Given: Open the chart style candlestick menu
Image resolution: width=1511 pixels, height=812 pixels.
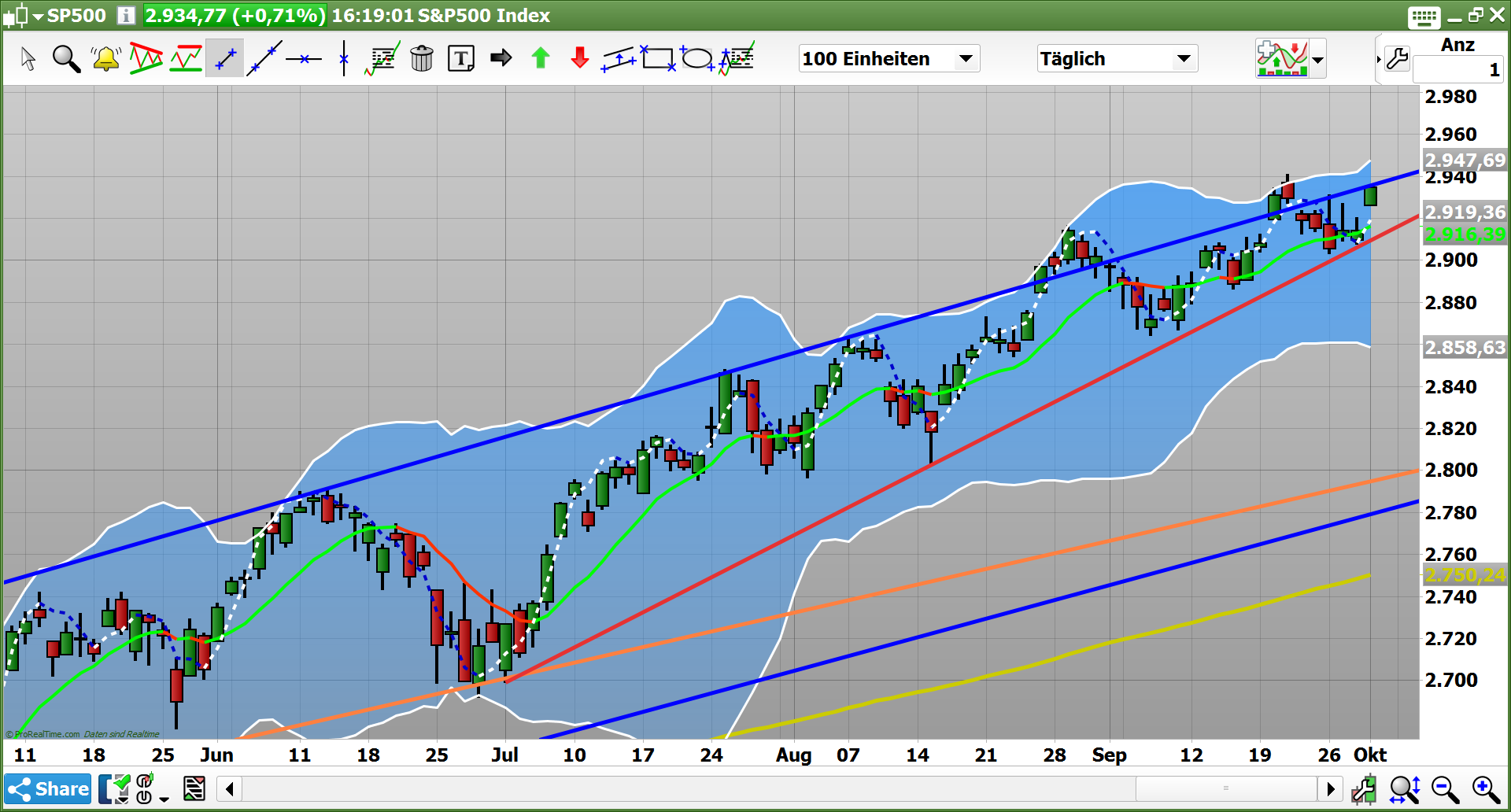Looking at the screenshot, I should click(x=24, y=15).
